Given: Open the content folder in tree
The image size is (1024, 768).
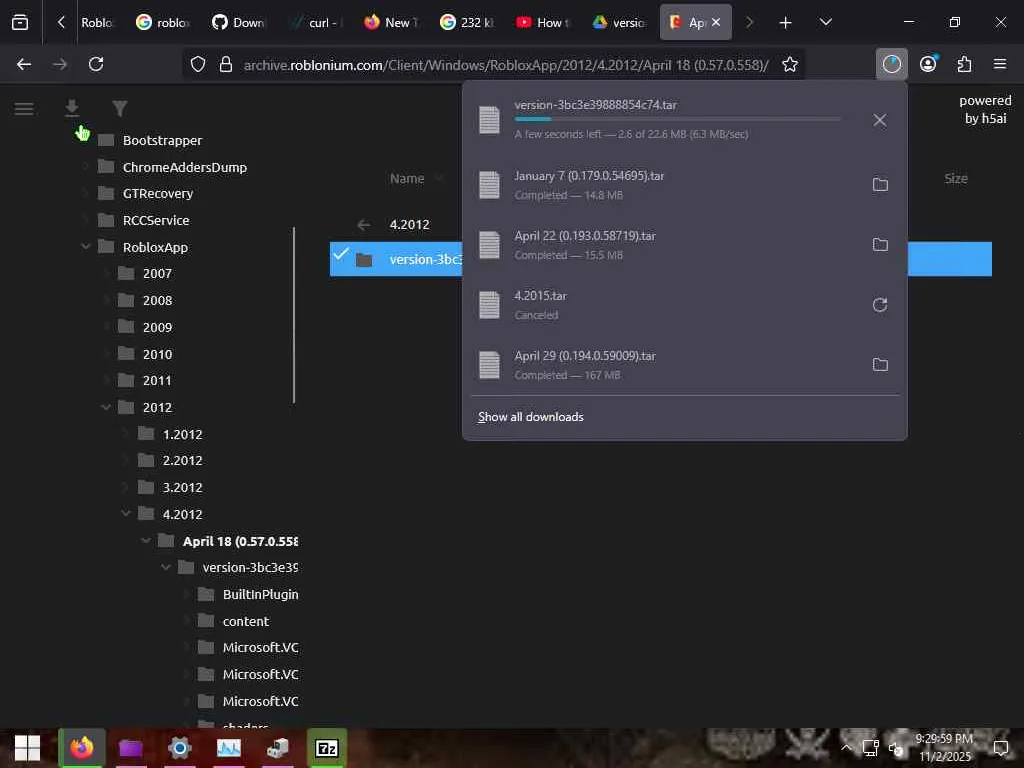Looking at the screenshot, I should click(246, 621).
